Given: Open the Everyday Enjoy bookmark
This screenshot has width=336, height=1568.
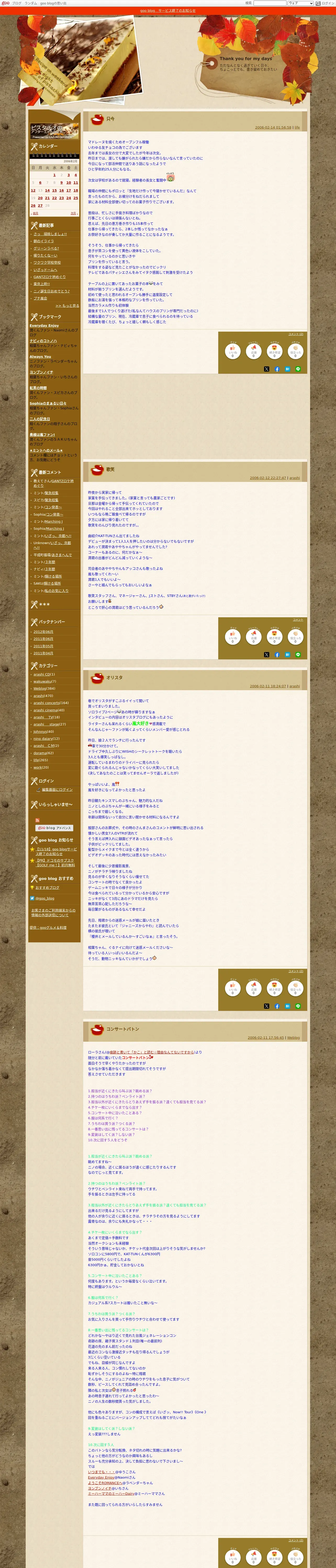Looking at the screenshot, I should click(x=44, y=326).
